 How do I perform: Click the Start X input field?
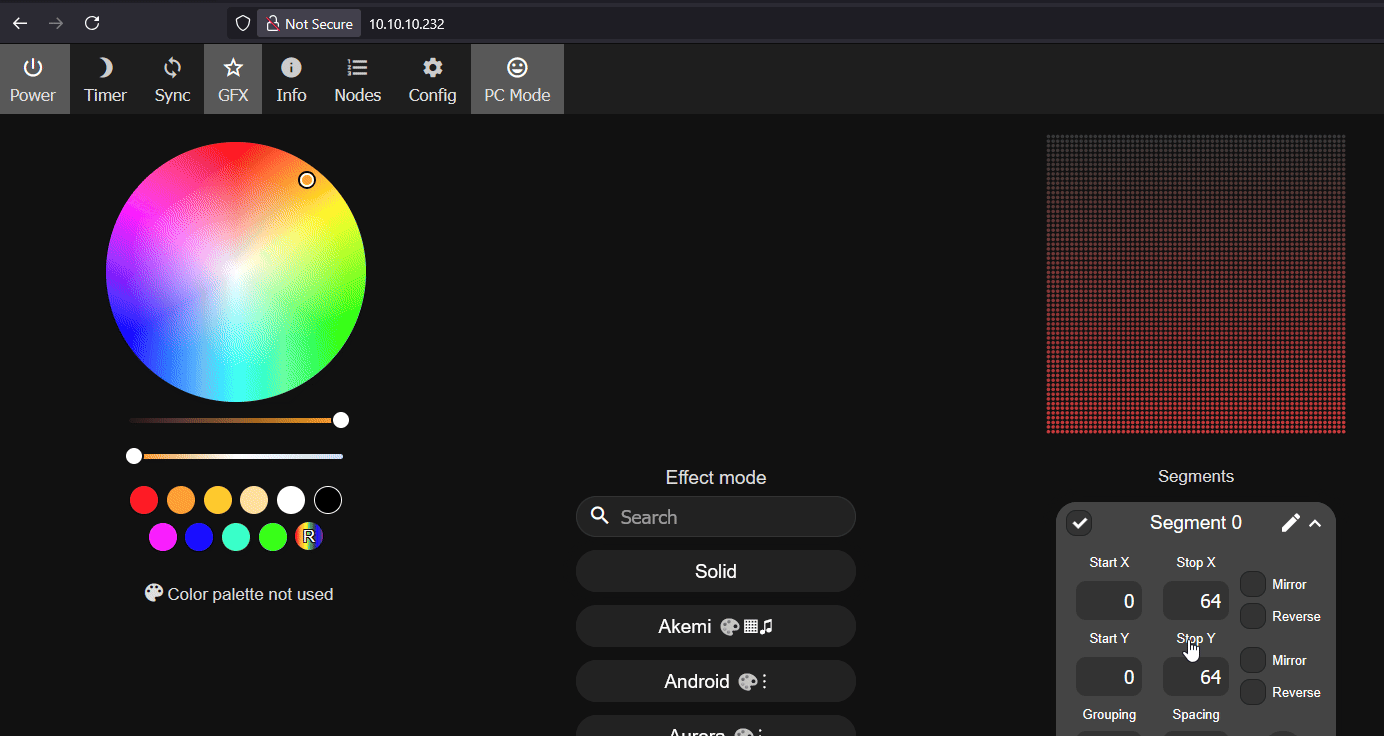tap(1109, 601)
